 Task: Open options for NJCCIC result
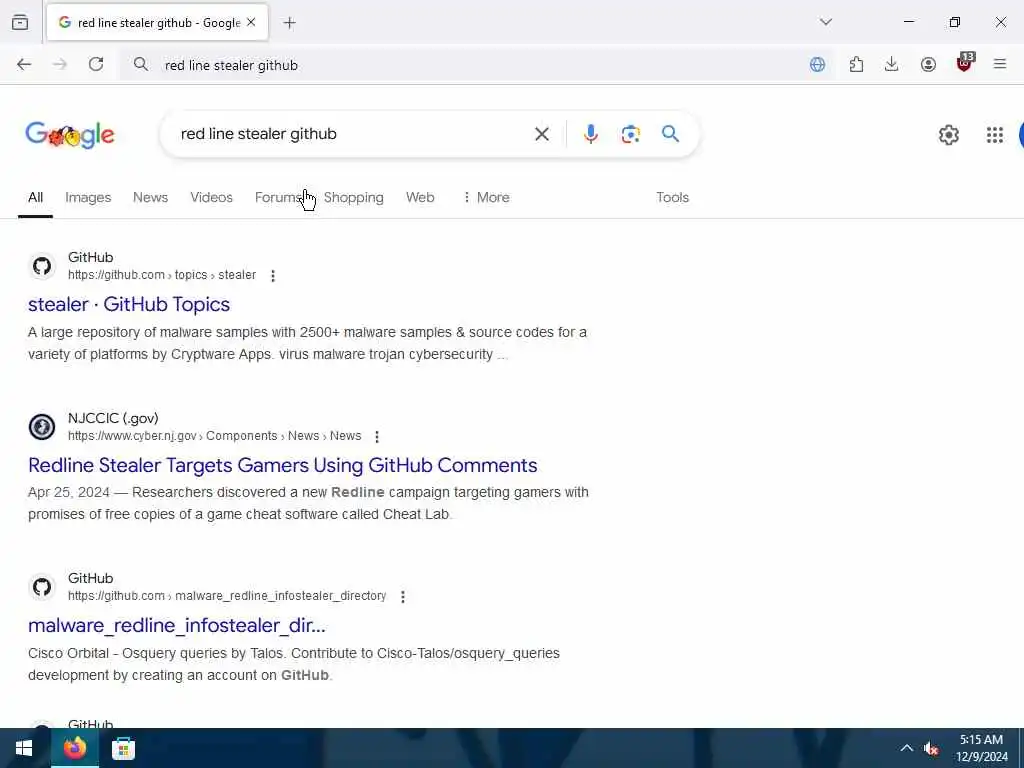click(377, 436)
